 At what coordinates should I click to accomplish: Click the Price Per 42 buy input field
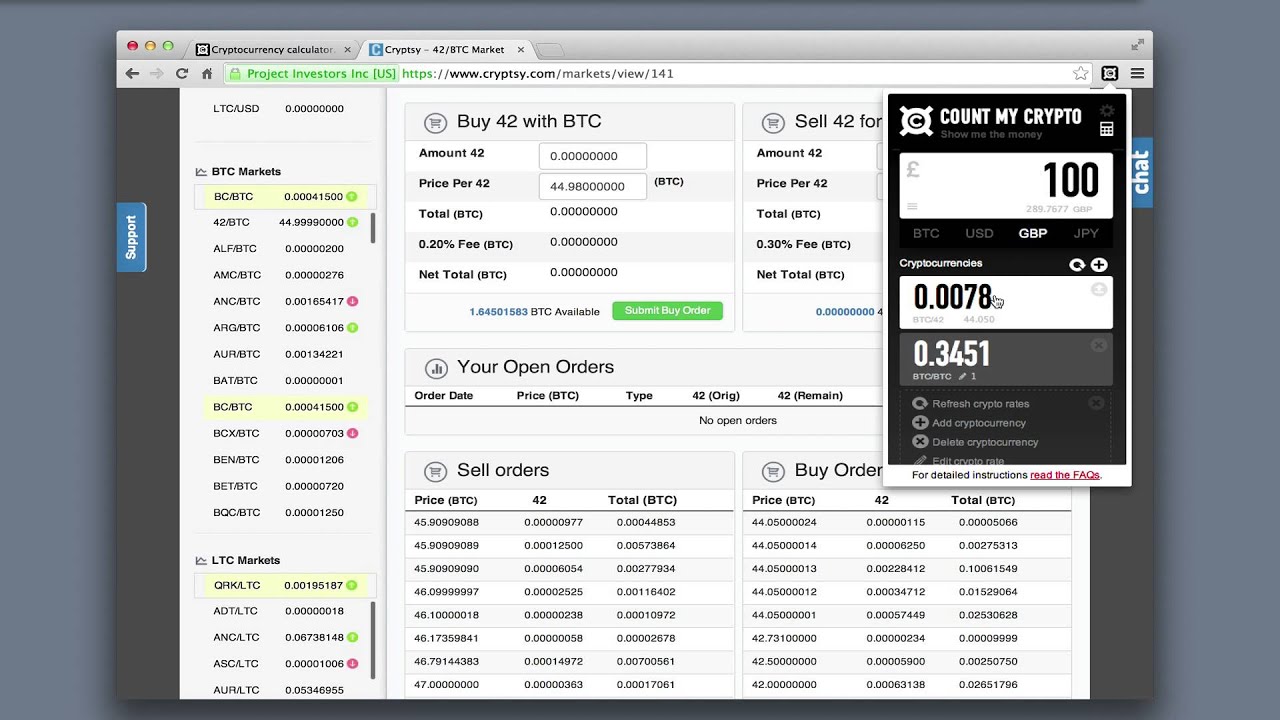pos(593,186)
